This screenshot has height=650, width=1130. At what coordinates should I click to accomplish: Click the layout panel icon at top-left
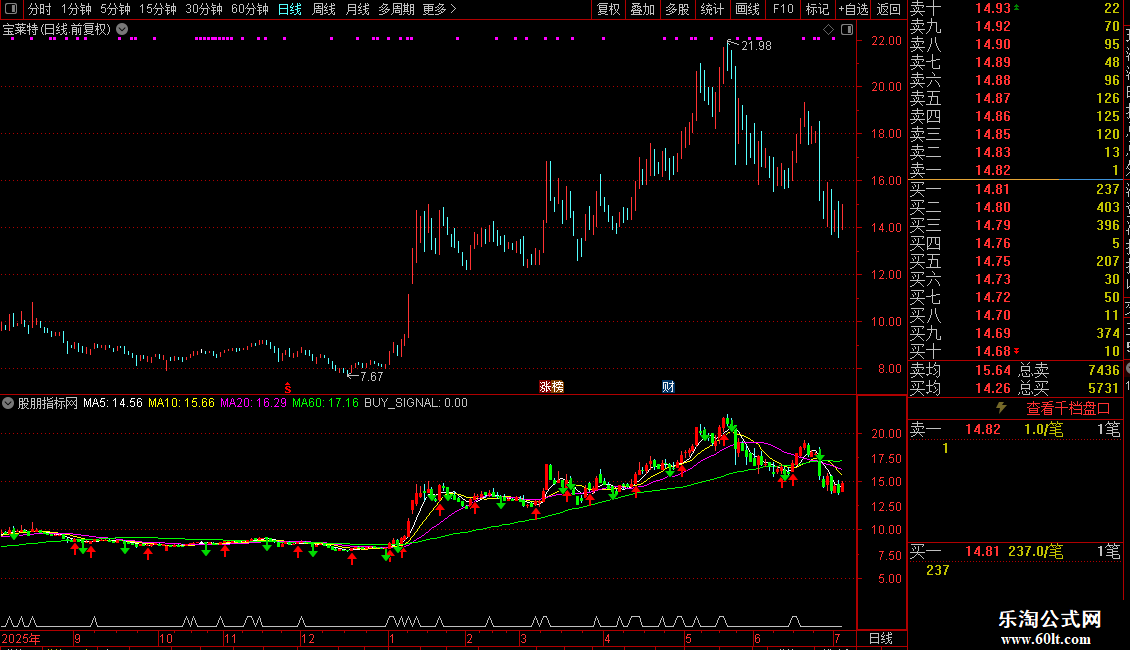pyautogui.click(x=11, y=9)
